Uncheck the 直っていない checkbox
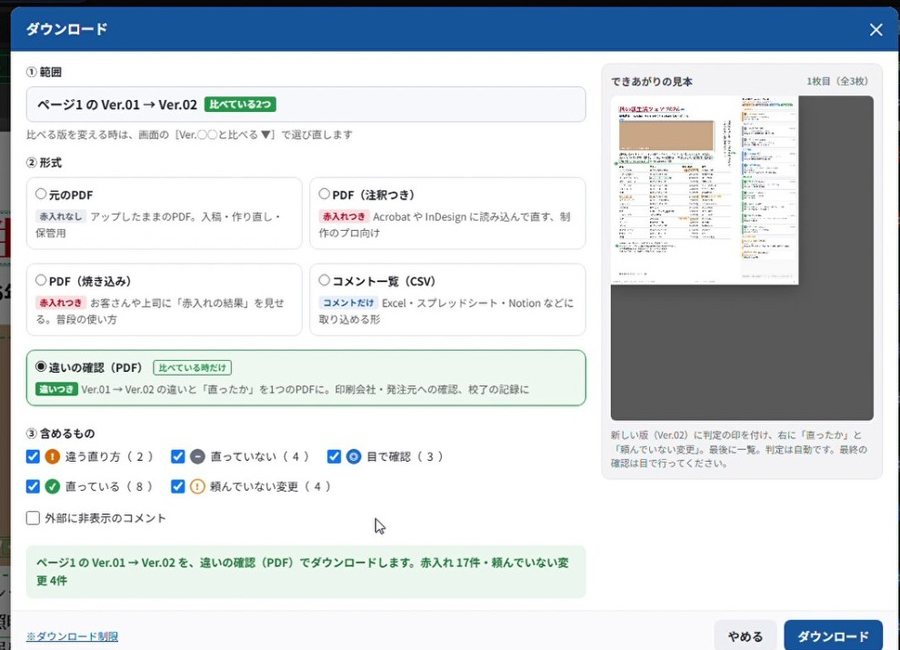The height and width of the screenshot is (650, 900). tap(178, 456)
